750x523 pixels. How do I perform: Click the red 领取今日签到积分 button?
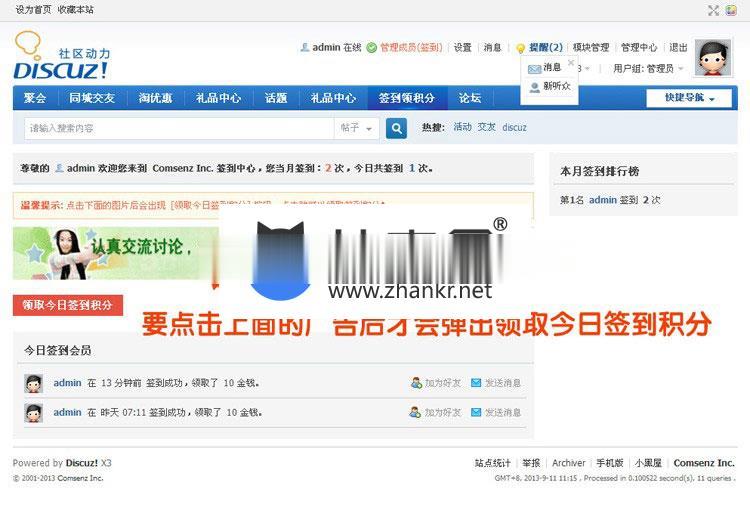click(x=67, y=305)
